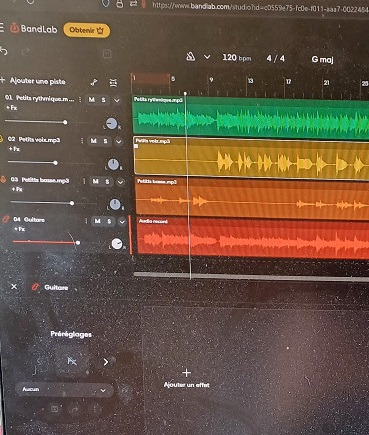Add Fx to track 01 Petits rythmique
Screen dimensions: 369x435
point(12,108)
